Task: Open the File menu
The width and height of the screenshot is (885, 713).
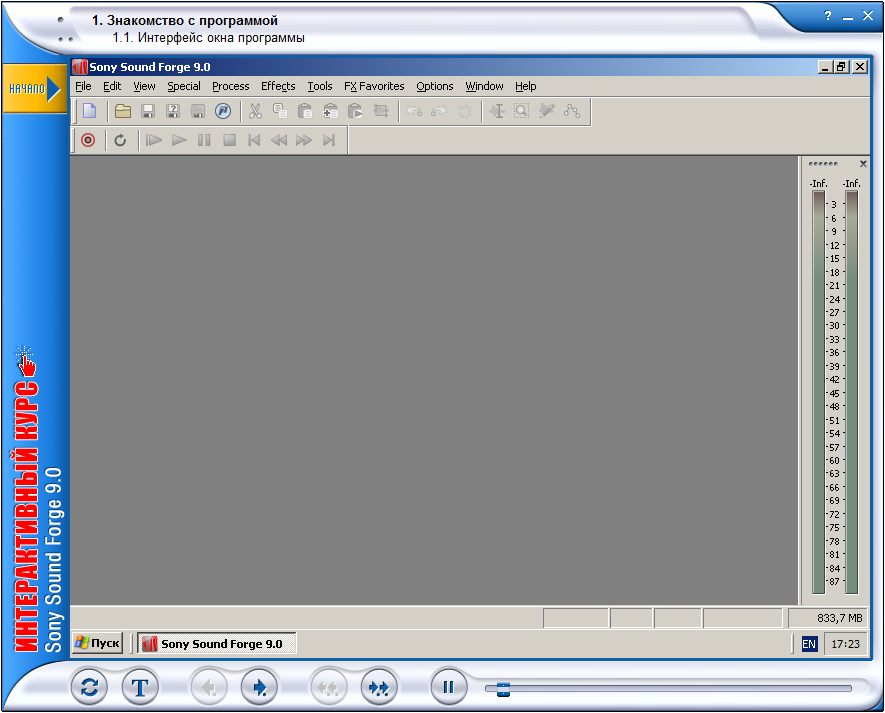Action: [83, 86]
